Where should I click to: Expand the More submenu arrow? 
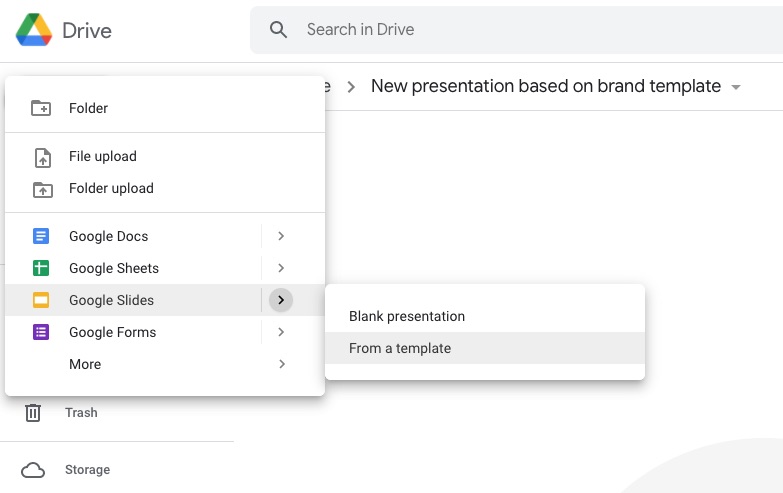click(x=282, y=364)
